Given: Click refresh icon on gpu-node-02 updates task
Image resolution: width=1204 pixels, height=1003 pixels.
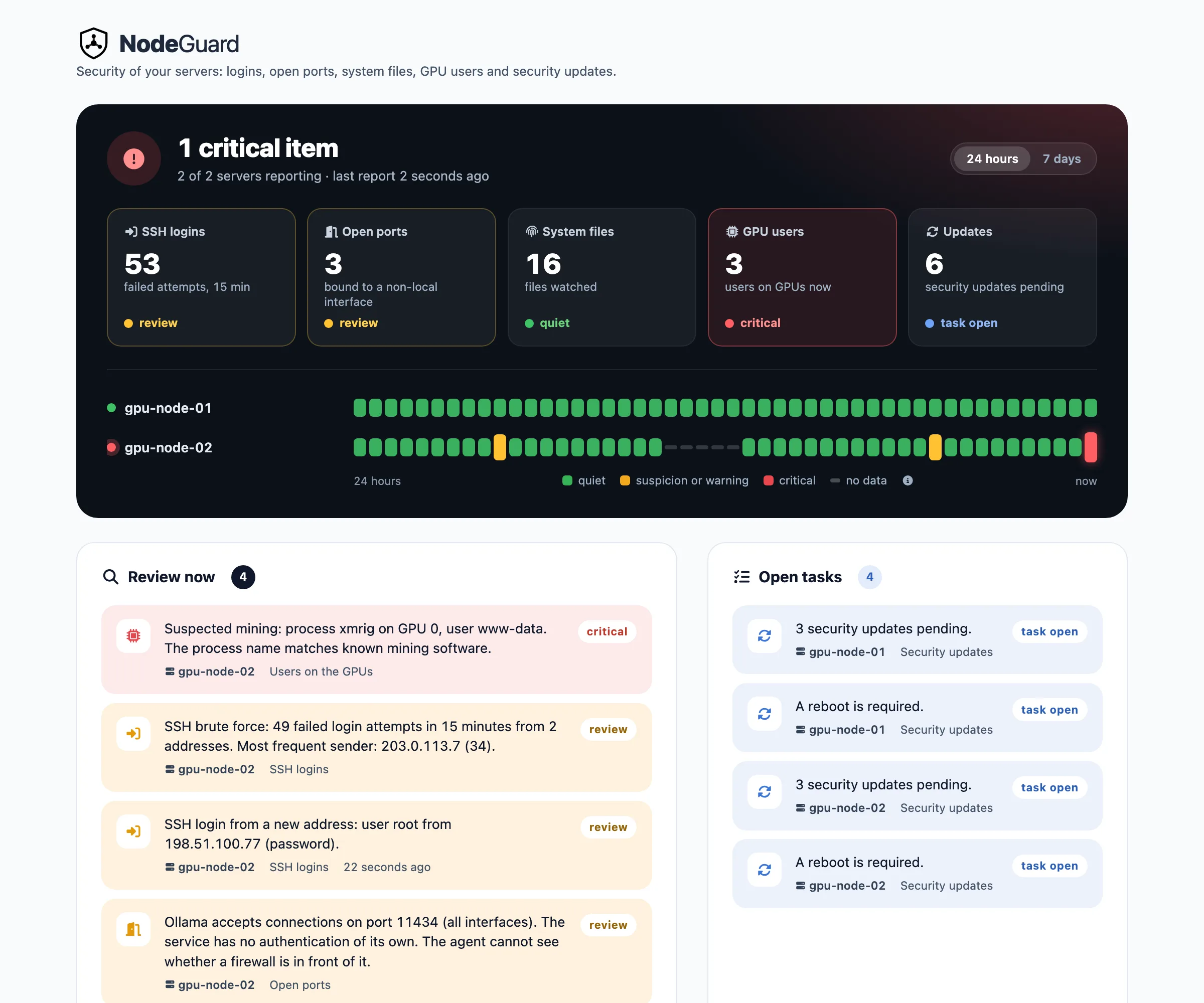Looking at the screenshot, I should point(764,792).
